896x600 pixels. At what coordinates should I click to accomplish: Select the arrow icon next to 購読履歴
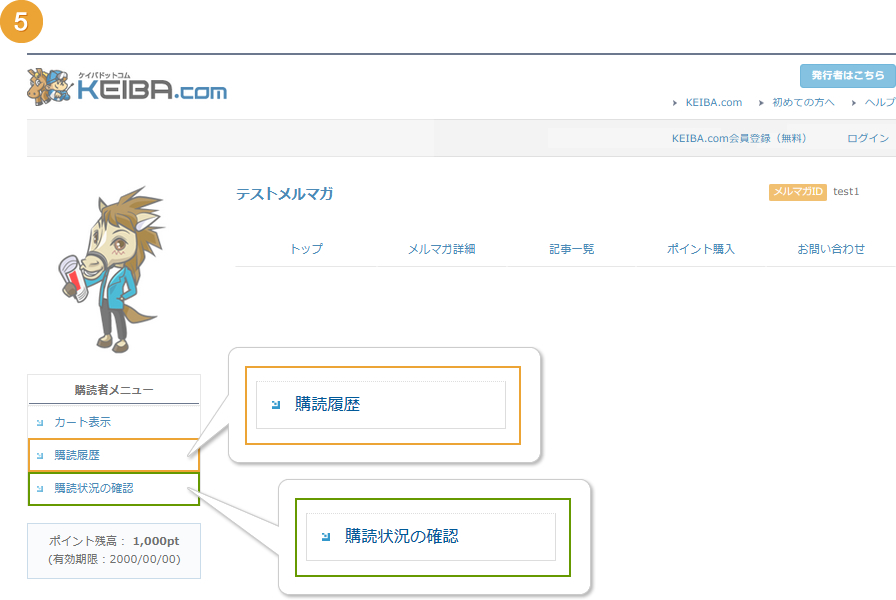(x=40, y=456)
